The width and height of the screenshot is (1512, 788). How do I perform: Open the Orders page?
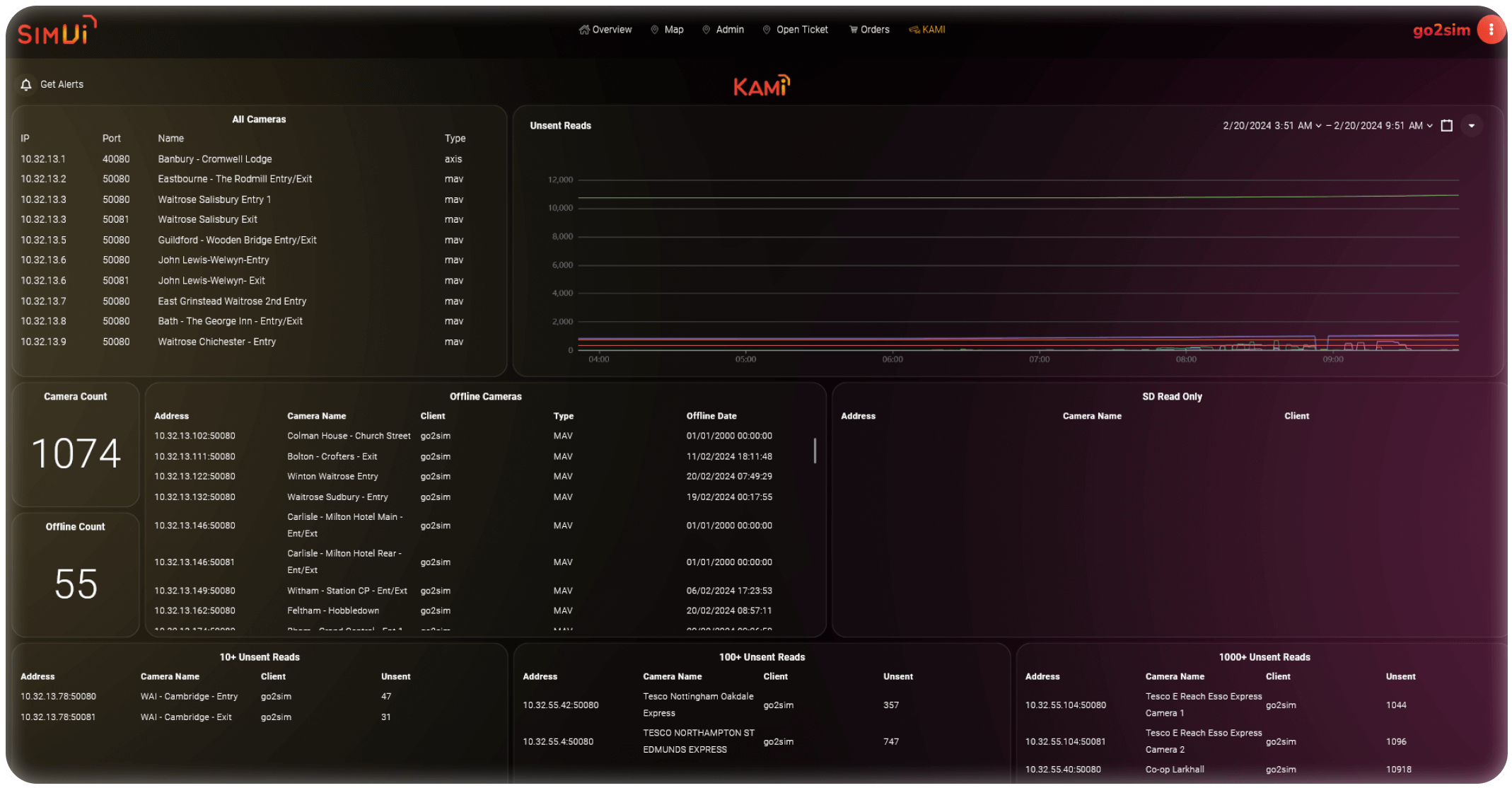pos(869,30)
